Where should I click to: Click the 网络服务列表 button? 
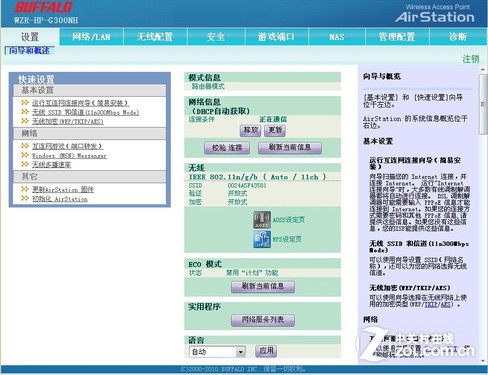pos(263,320)
